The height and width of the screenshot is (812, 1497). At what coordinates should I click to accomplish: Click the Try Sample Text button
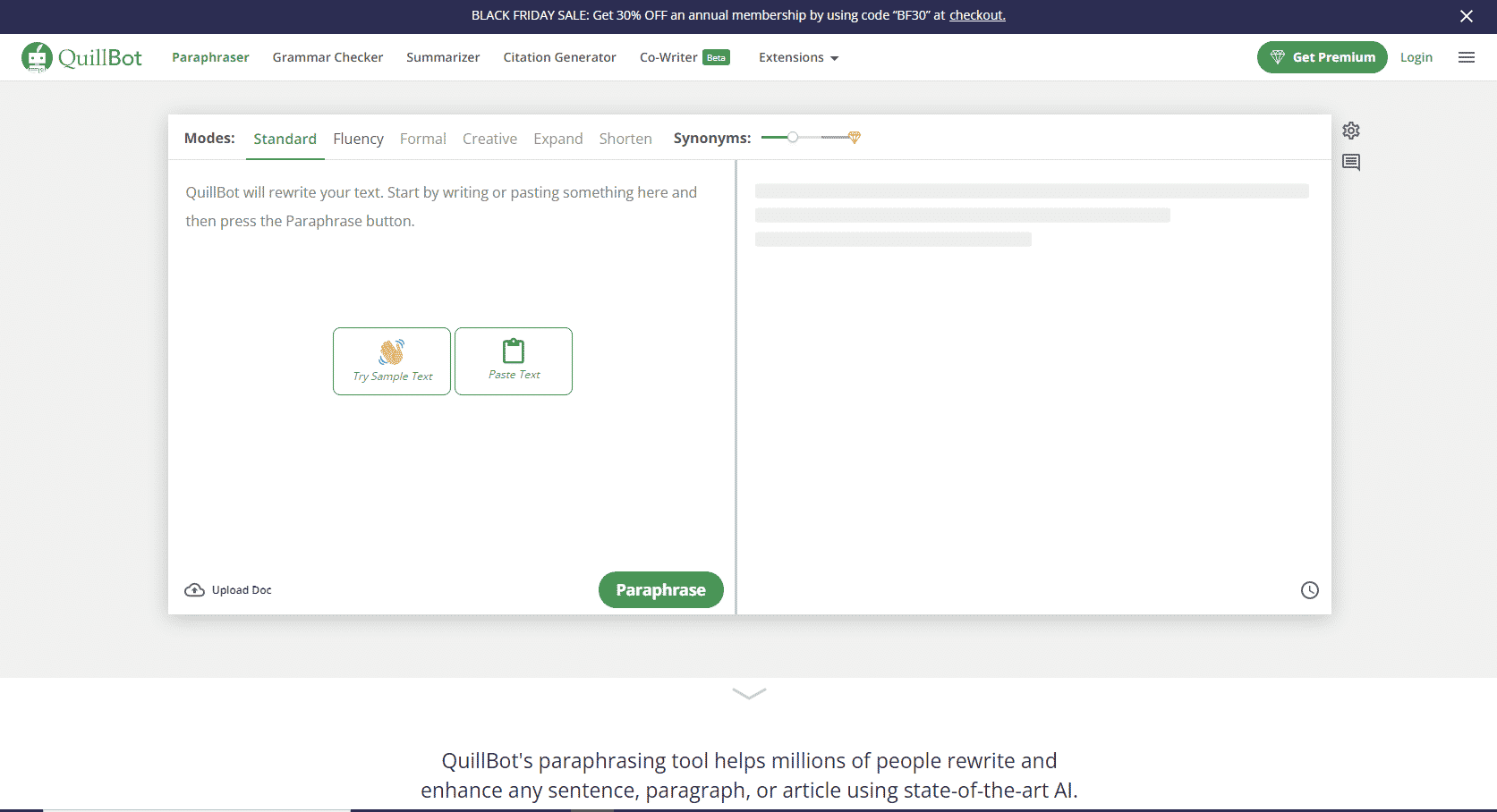coord(392,361)
